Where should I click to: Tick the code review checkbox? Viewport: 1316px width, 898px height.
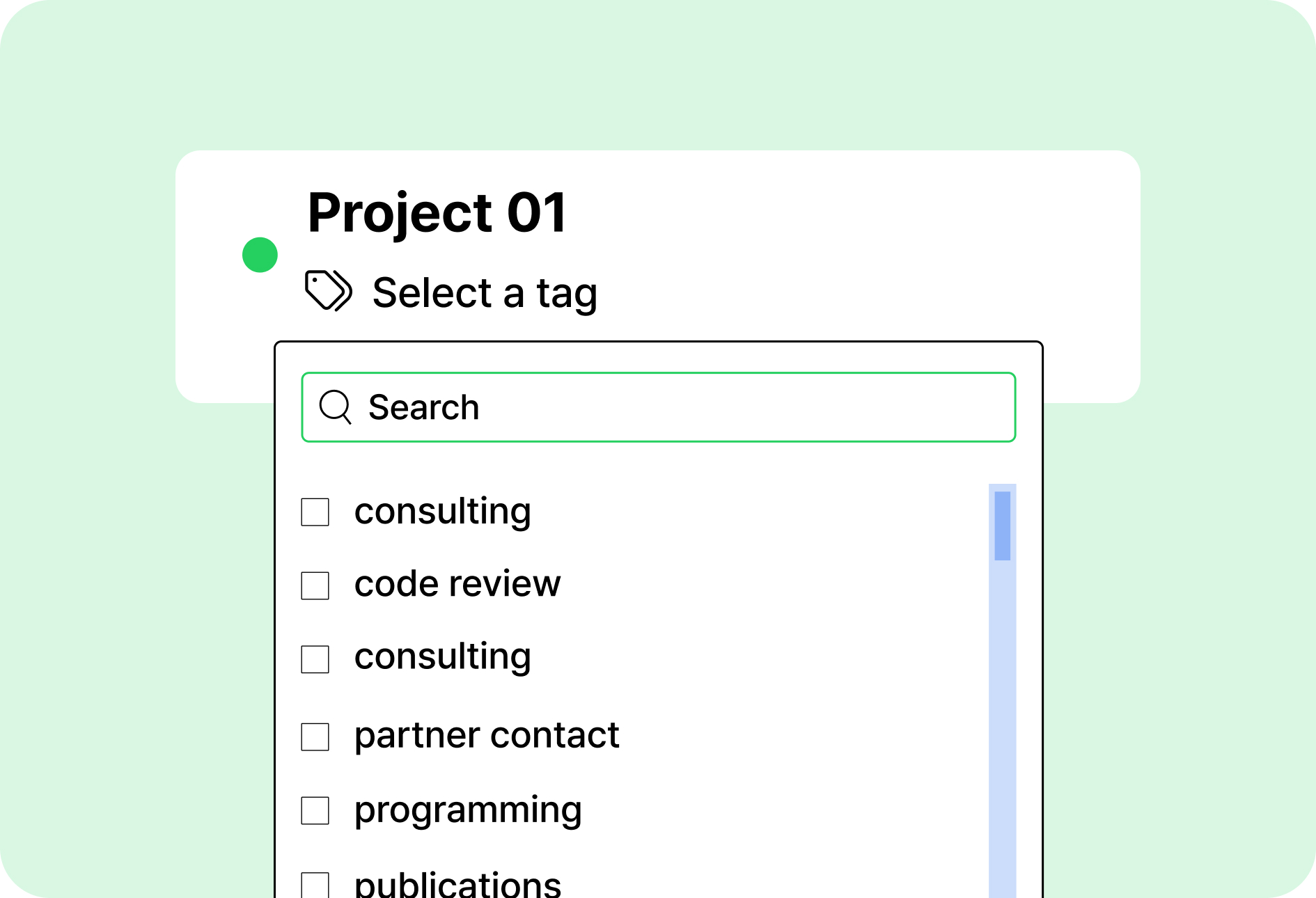coord(315,585)
